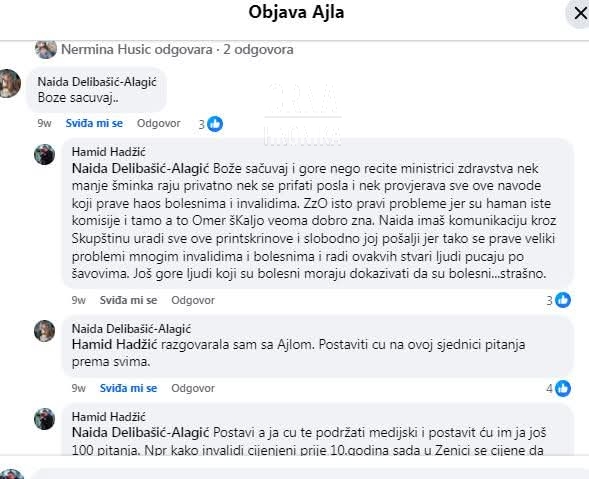Screen dimensions: 589x479
Task: Toggle Sviđa mi se on Naida's Ajlom reply
Action: tap(128, 388)
